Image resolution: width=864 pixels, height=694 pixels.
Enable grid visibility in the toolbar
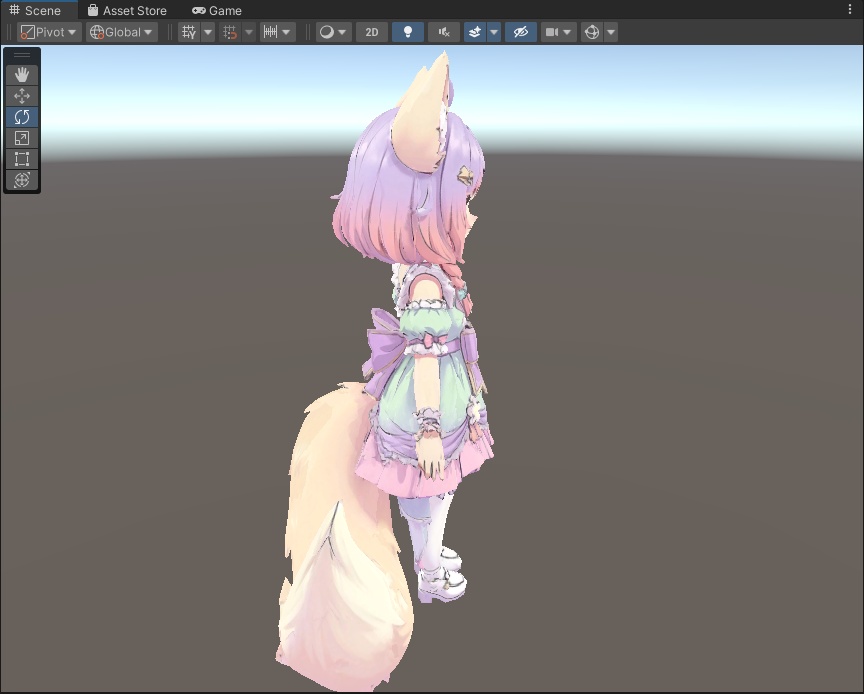(x=188, y=31)
